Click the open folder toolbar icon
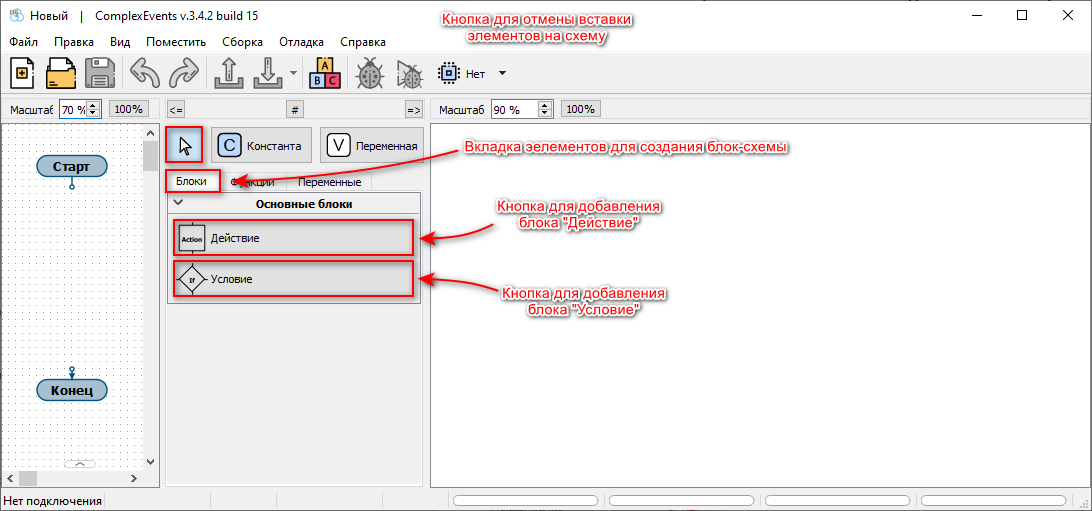 (x=62, y=74)
